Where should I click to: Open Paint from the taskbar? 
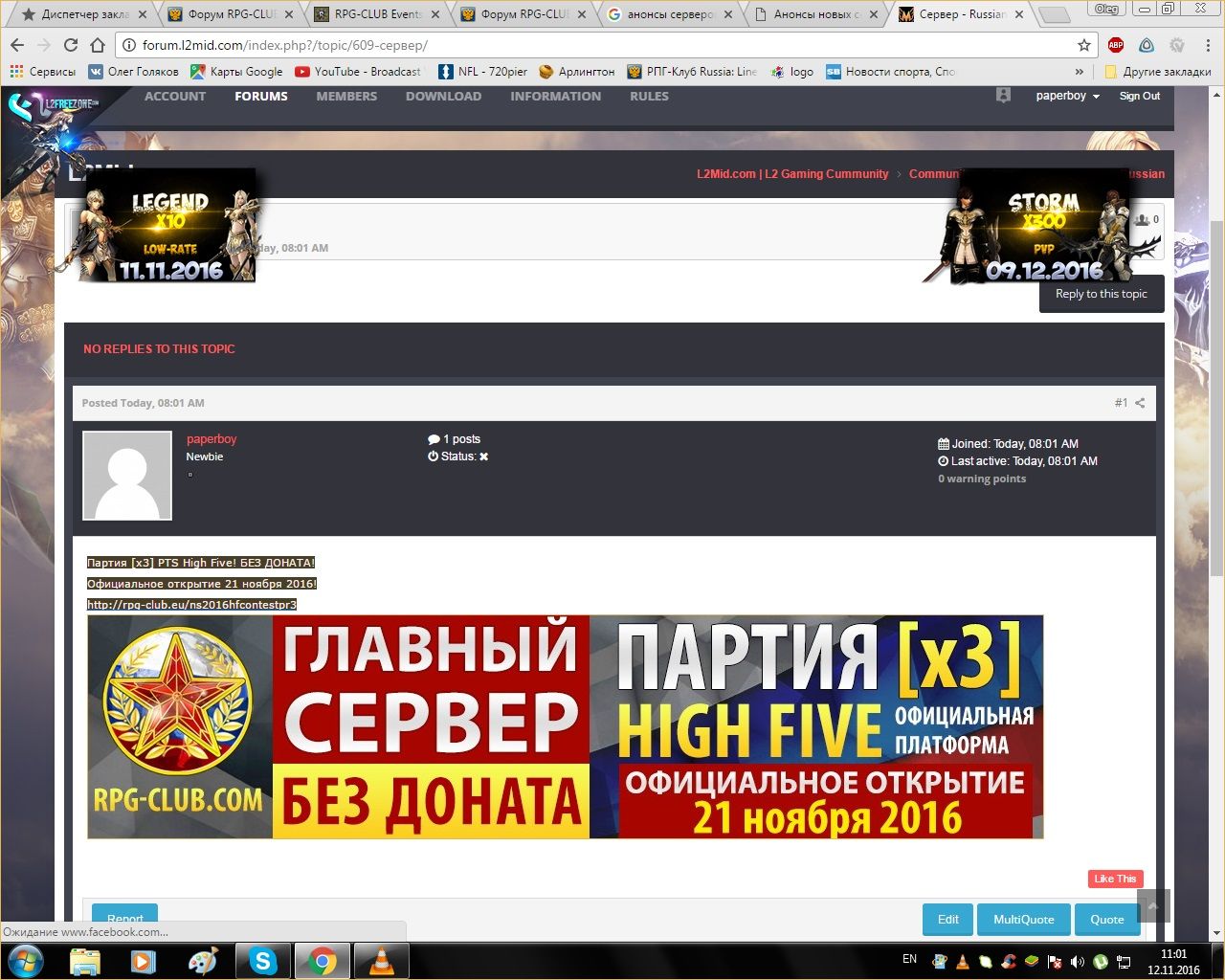(x=203, y=961)
